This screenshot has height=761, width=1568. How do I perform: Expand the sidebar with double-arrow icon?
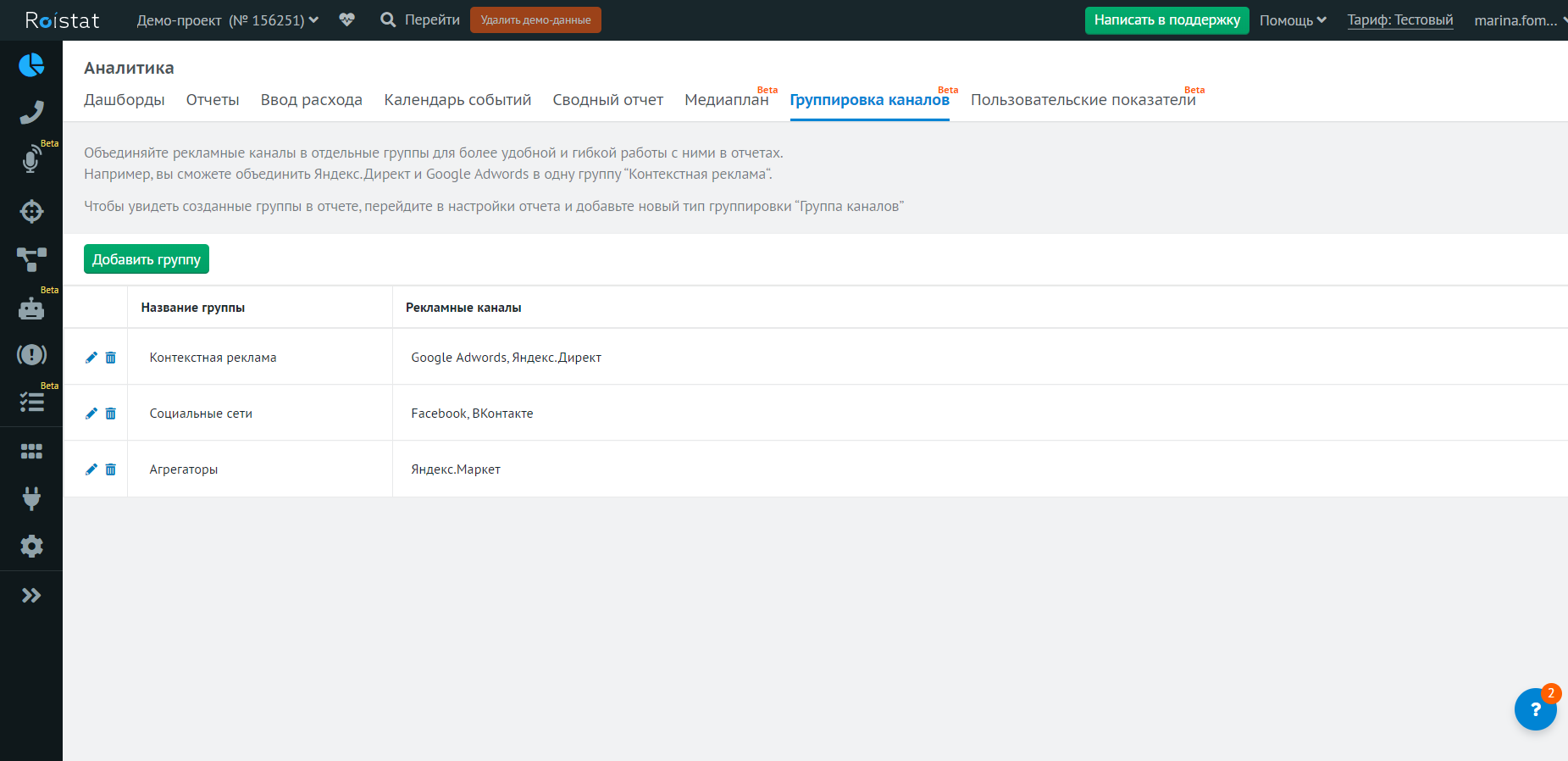tap(31, 596)
